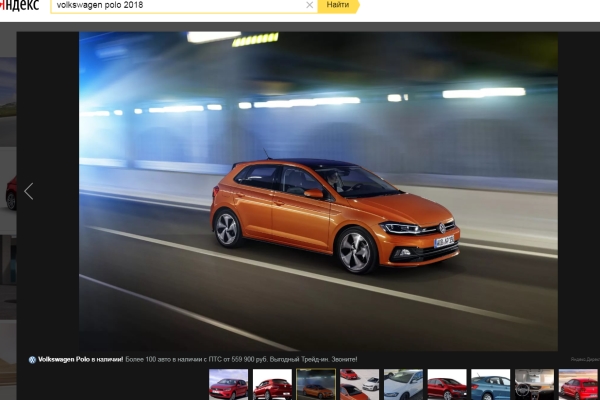Select the white Polo thumbnail
Viewport: 600px width, 400px height.
tap(403, 384)
